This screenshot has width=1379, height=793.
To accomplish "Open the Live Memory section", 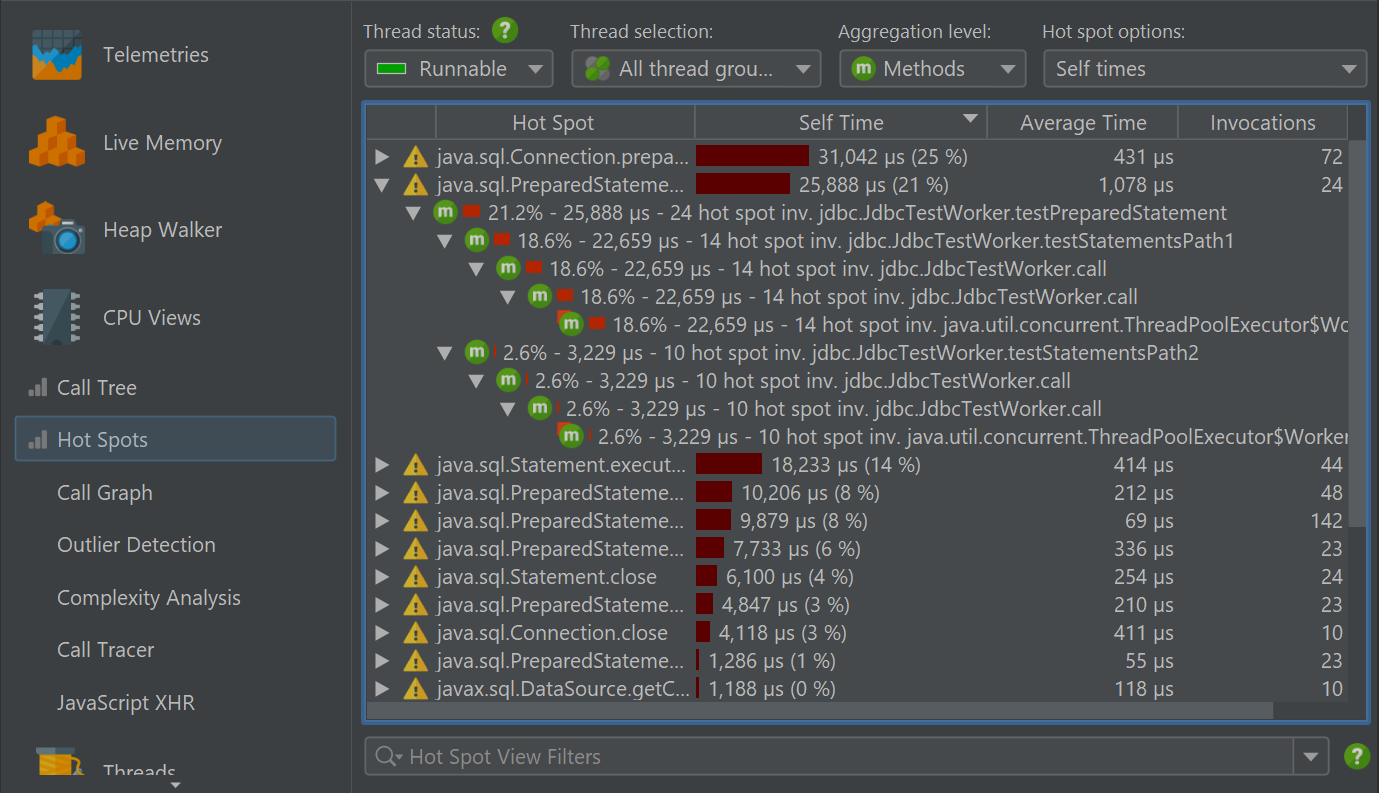I will [x=125, y=142].
